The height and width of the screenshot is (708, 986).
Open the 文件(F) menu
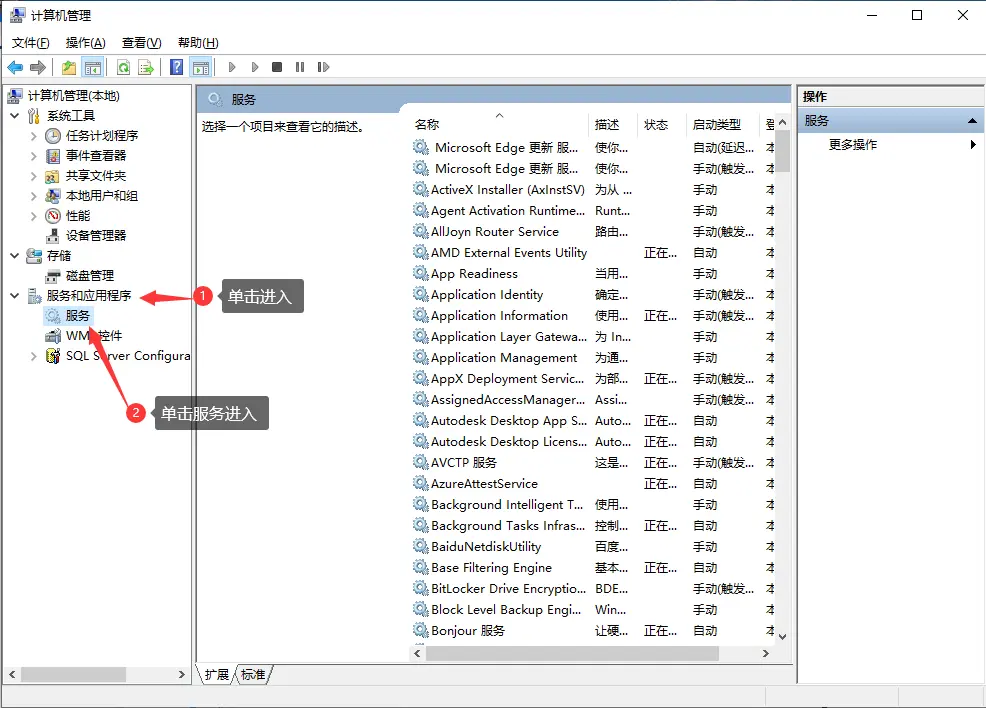pyautogui.click(x=30, y=43)
